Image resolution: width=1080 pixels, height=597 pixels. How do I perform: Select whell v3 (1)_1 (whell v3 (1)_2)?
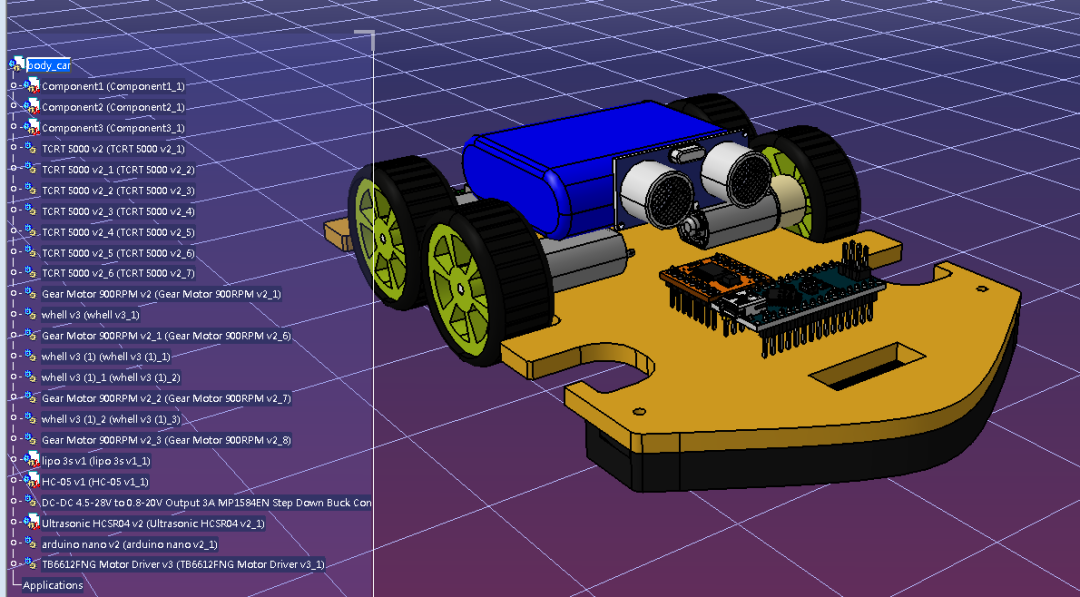(111, 377)
